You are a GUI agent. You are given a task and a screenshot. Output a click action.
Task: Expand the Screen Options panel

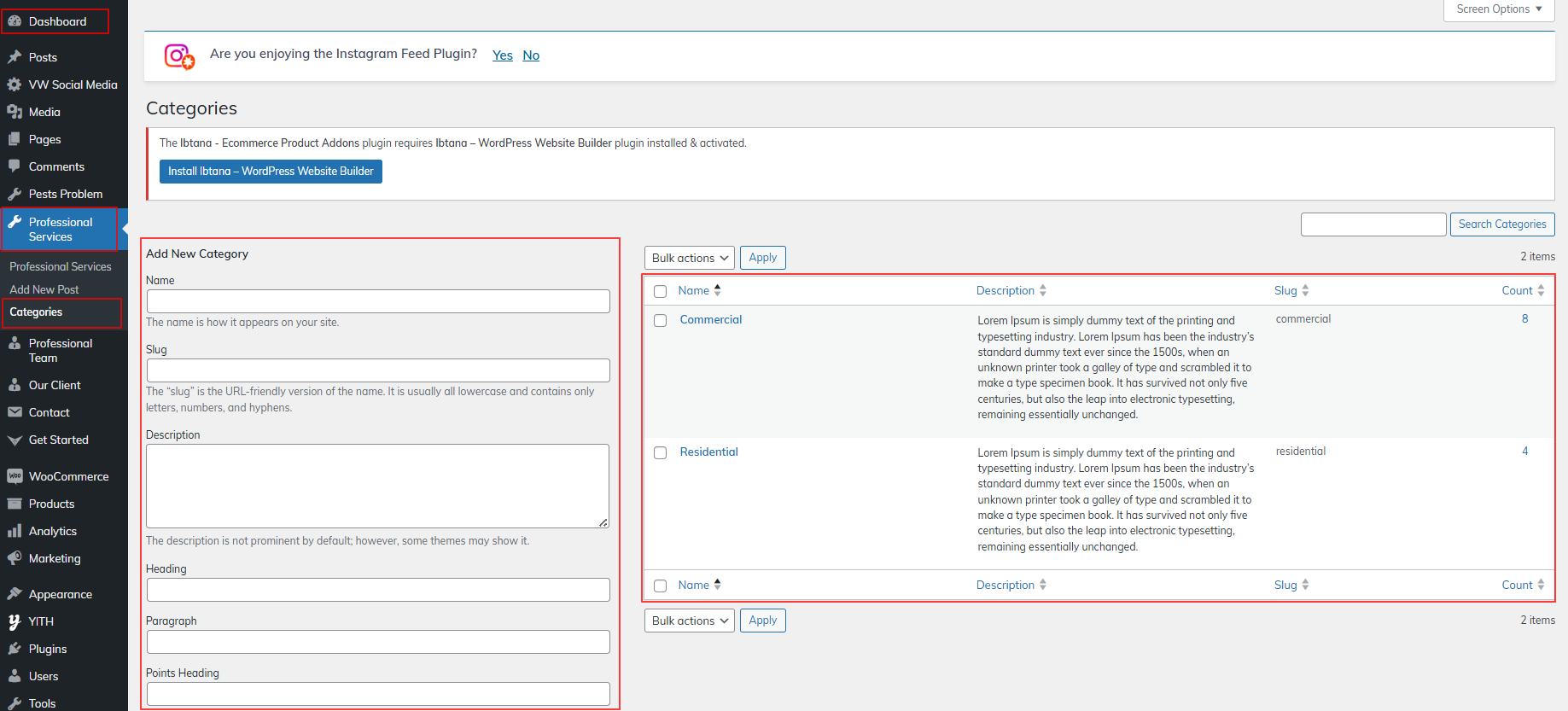click(1498, 9)
